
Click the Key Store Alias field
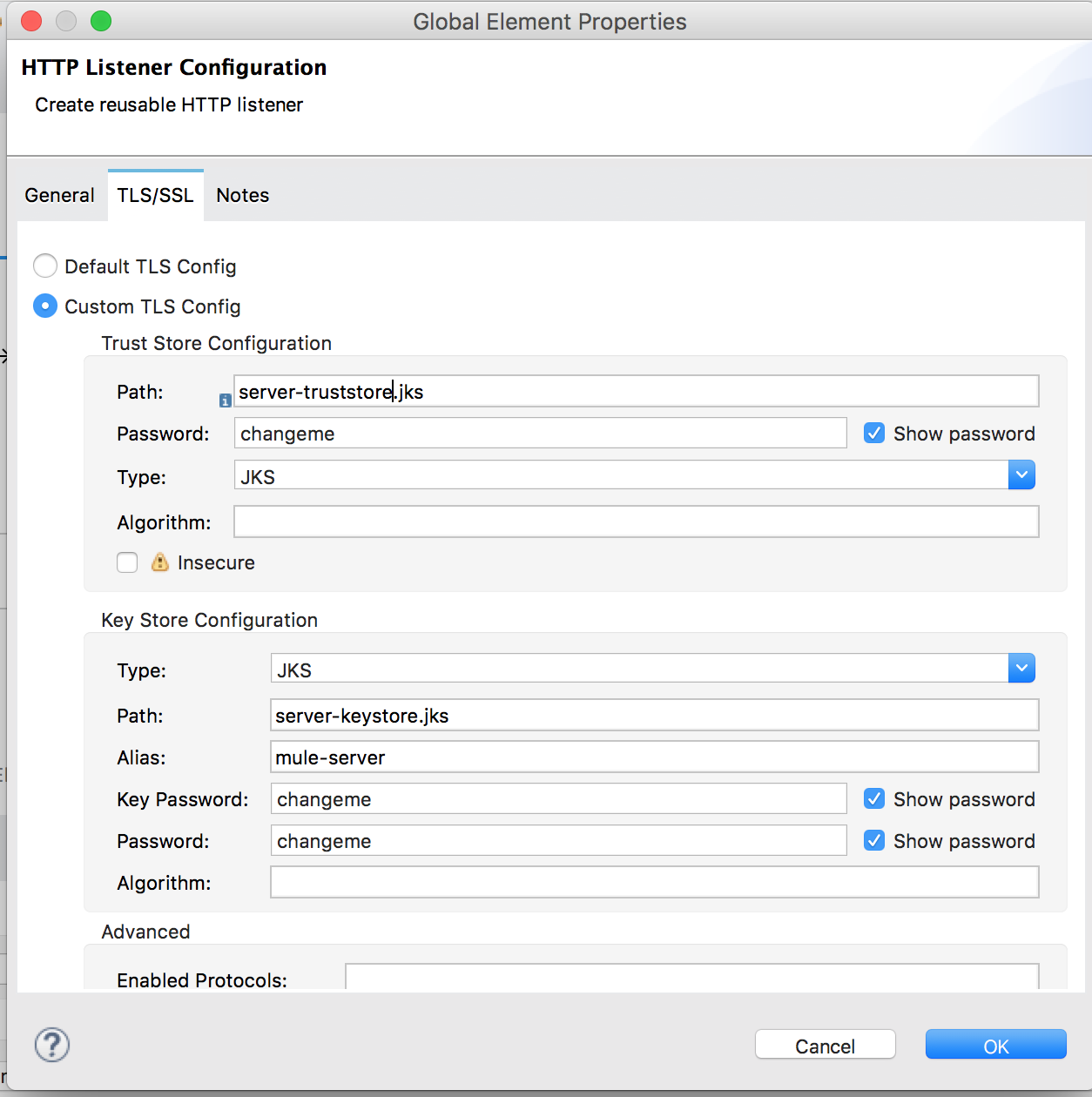coord(653,757)
